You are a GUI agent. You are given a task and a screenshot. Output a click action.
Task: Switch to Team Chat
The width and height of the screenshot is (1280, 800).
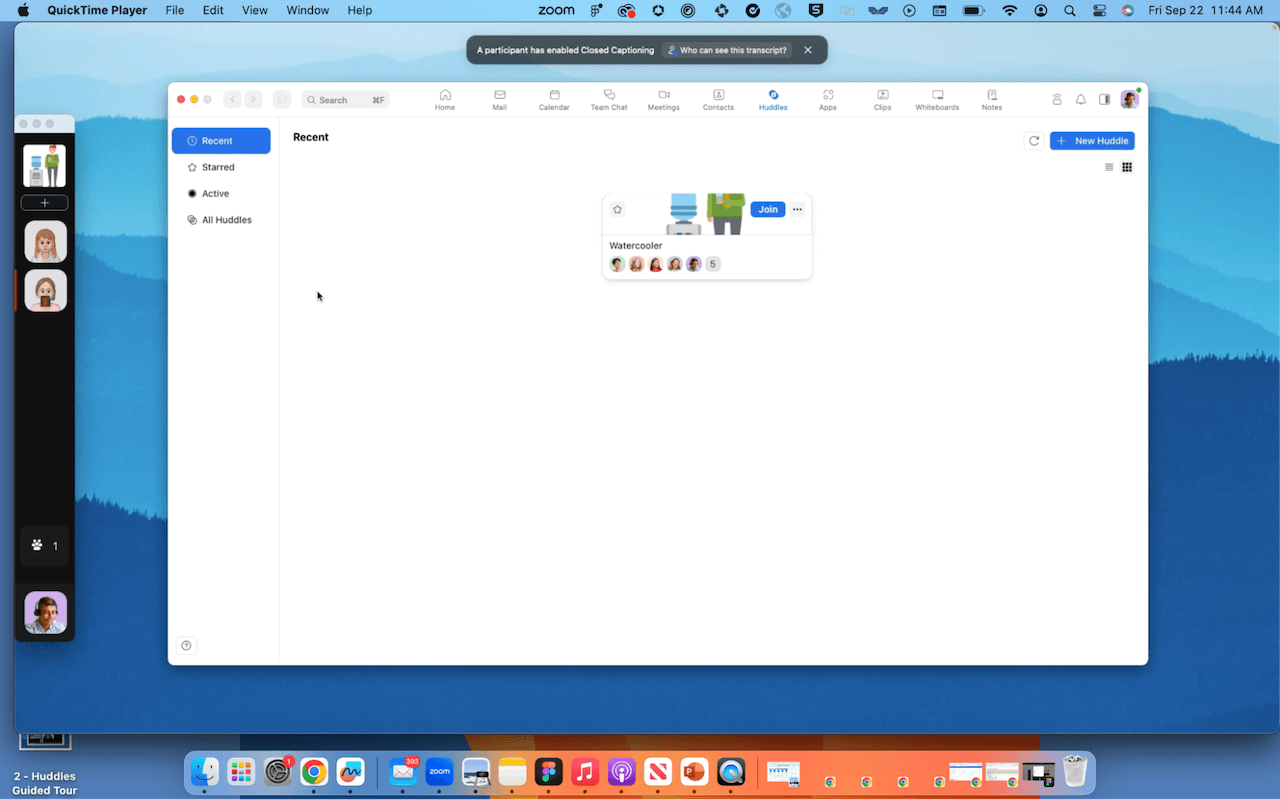click(609, 99)
